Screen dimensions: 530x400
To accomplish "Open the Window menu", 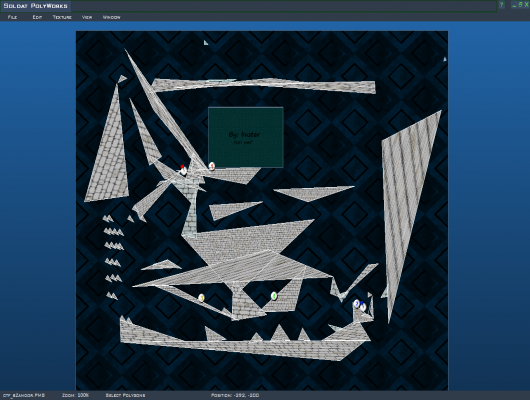I will [x=112, y=17].
